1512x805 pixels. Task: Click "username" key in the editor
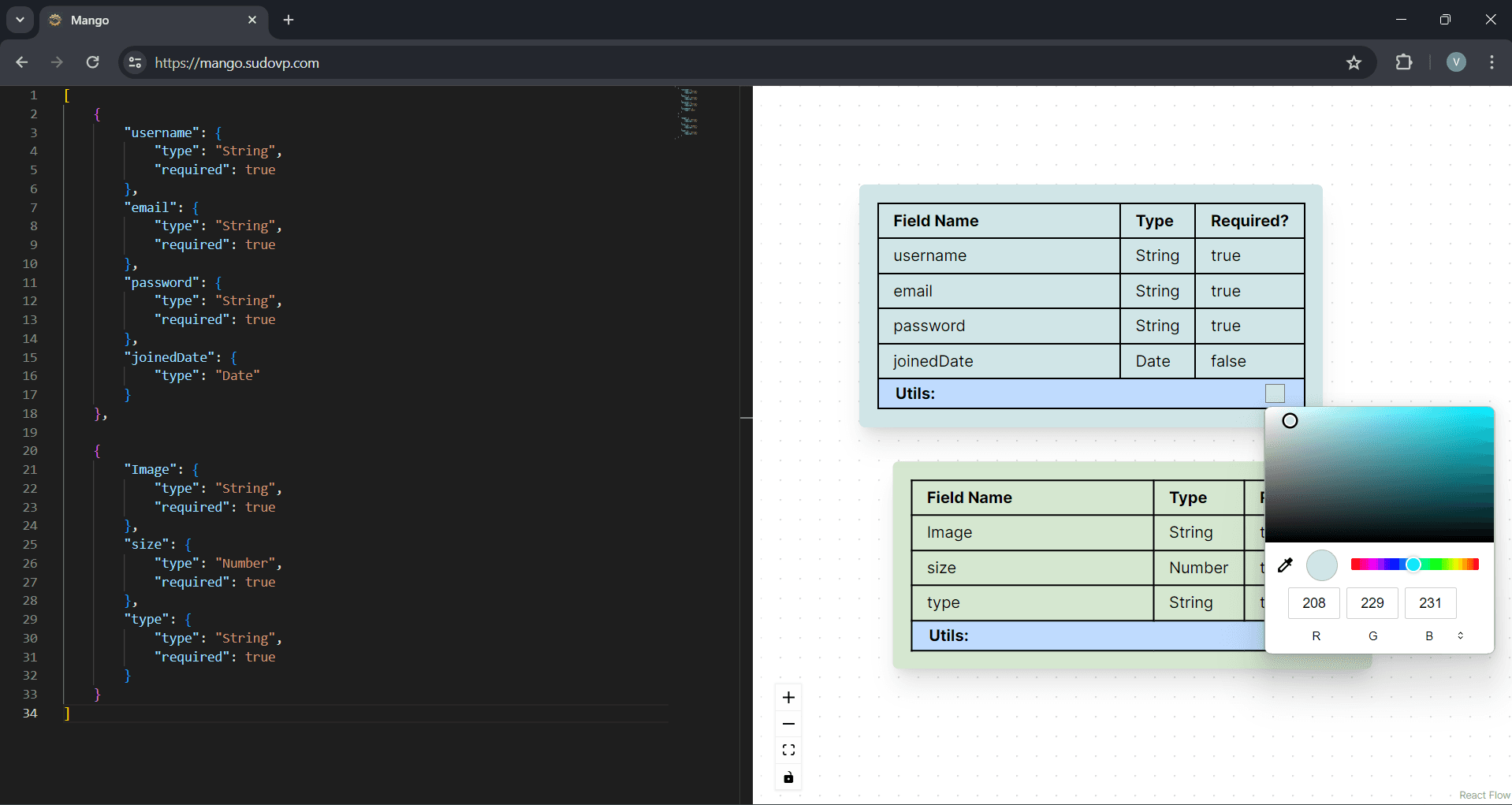[x=162, y=132]
